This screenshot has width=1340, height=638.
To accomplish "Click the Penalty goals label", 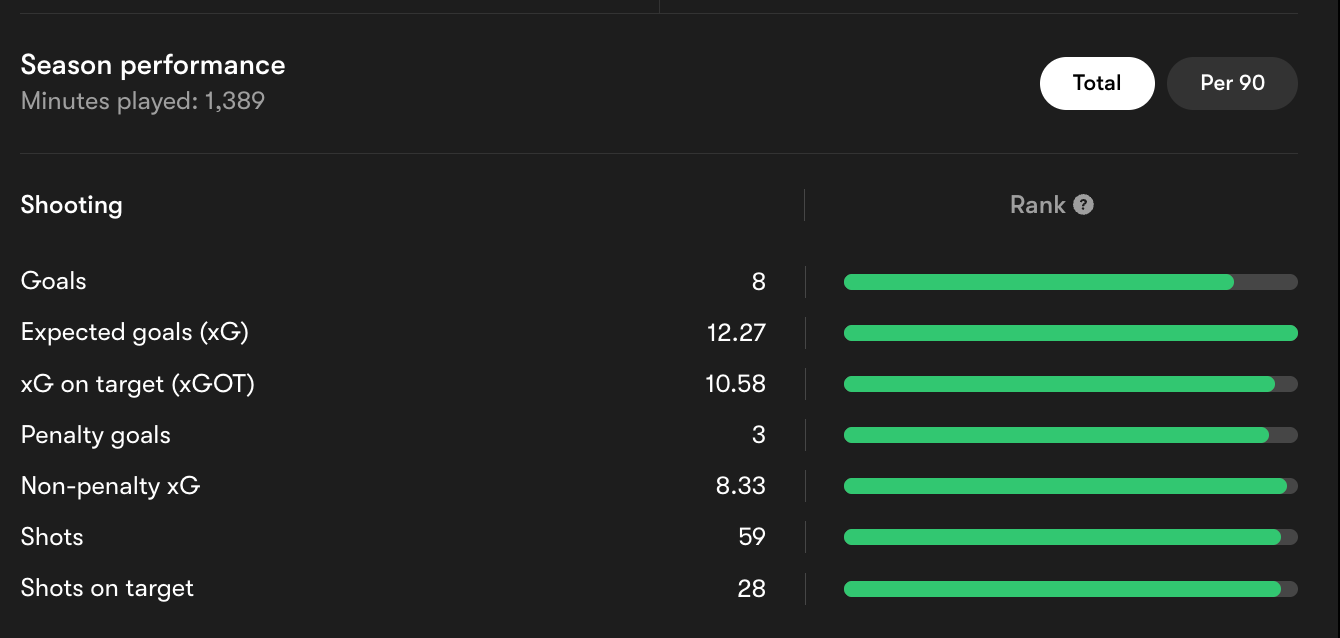I will point(95,435).
